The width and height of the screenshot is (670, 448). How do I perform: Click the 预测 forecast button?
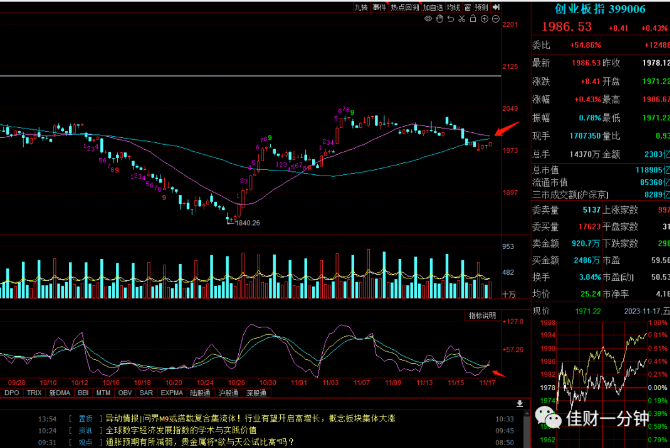click(x=482, y=7)
